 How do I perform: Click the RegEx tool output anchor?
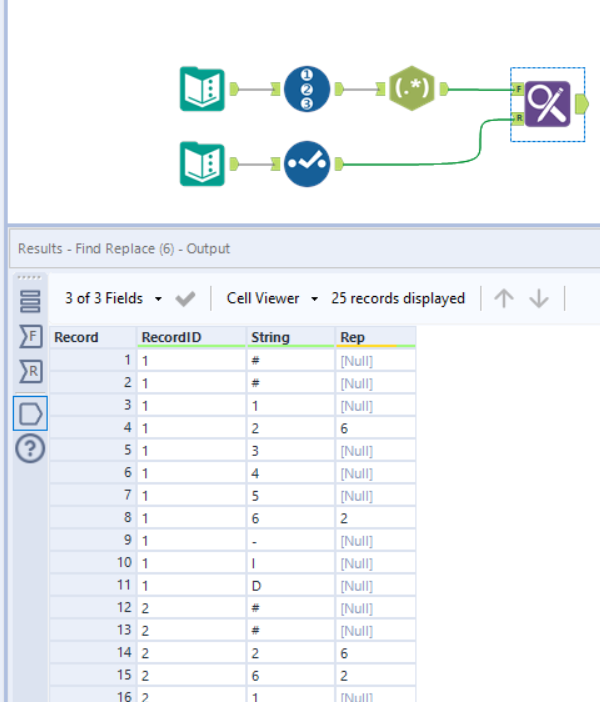[444, 89]
